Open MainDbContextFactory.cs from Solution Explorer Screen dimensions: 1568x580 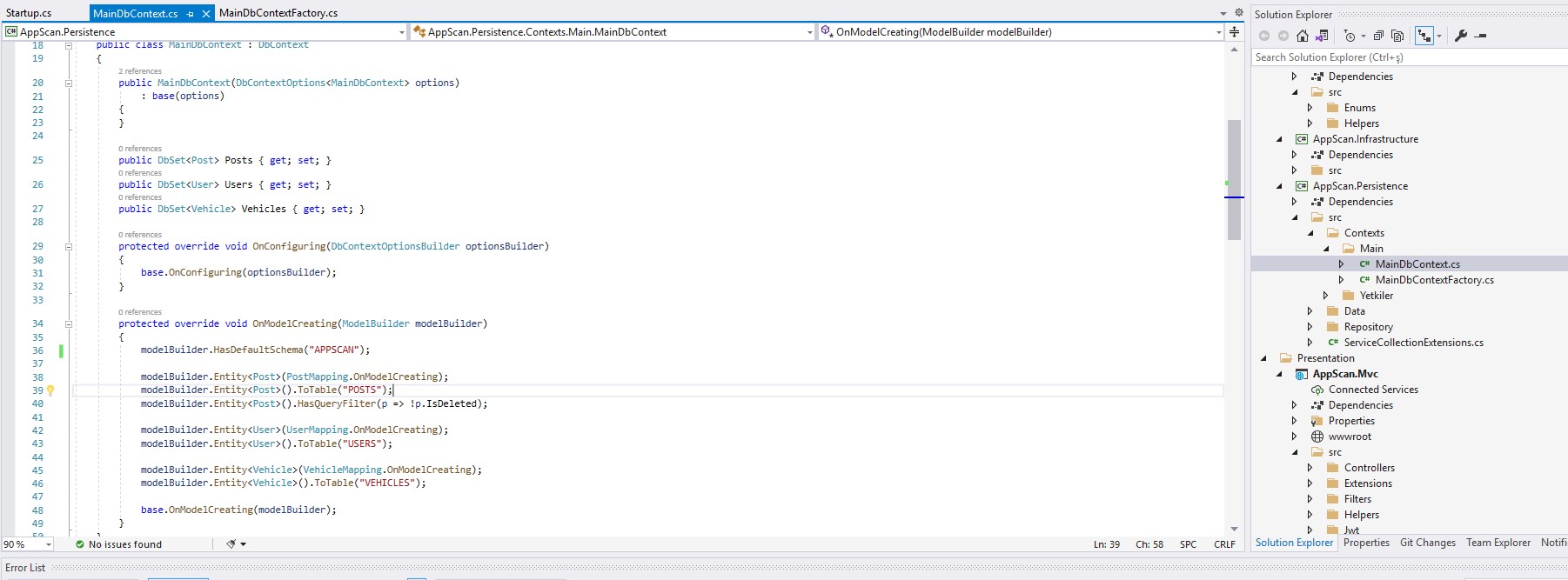(x=1434, y=280)
